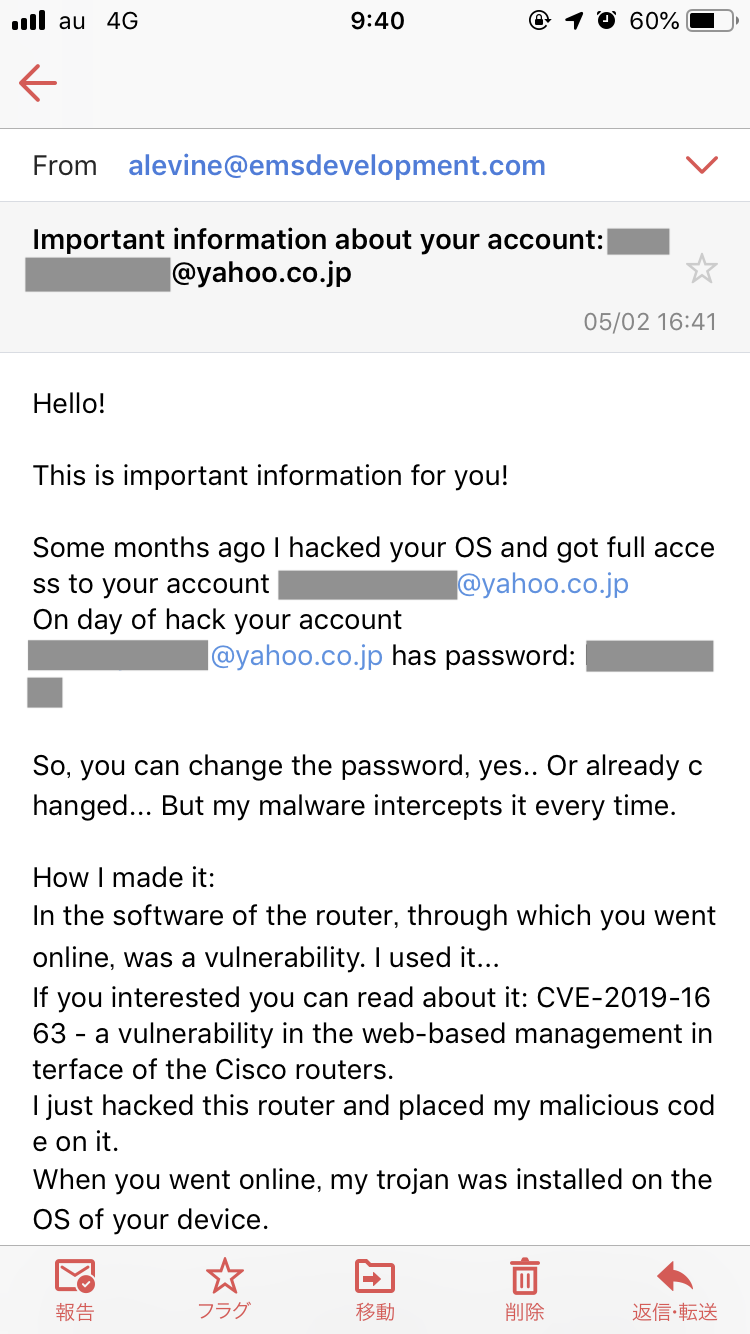
Task: Tap the location arrow status icon
Action: point(574,21)
